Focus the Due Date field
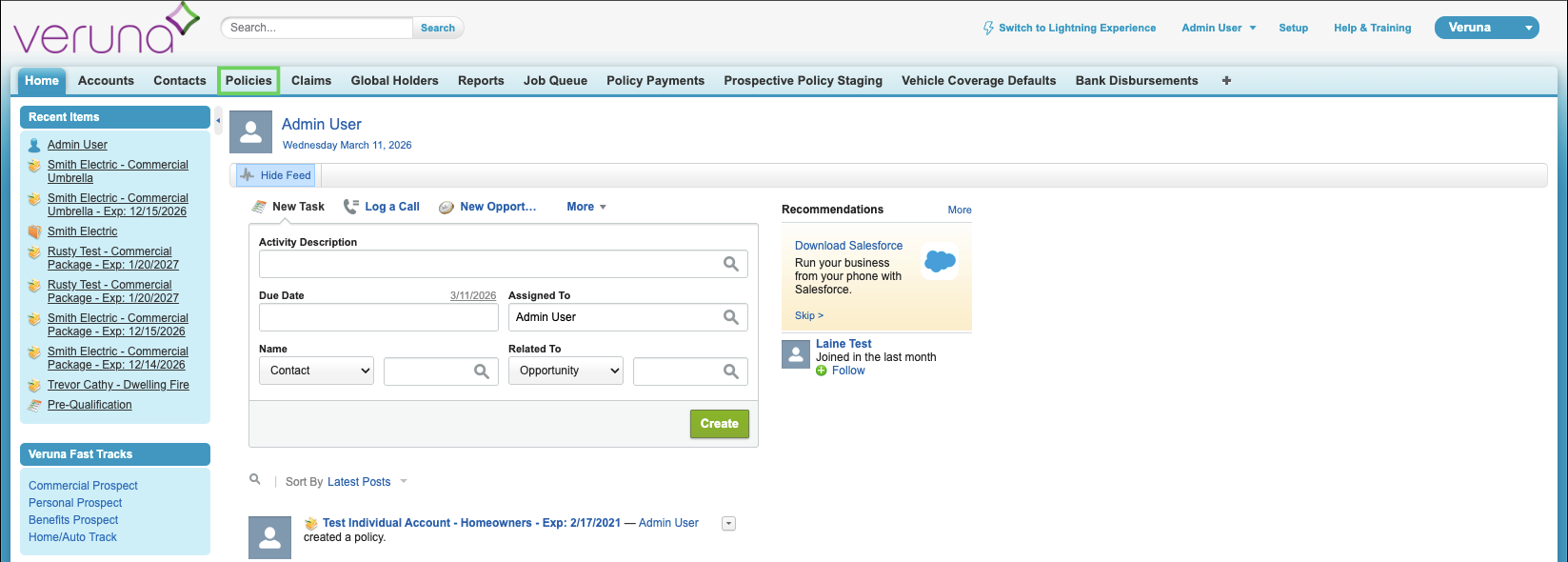Screen dimensions: 1568x562 coord(379,317)
